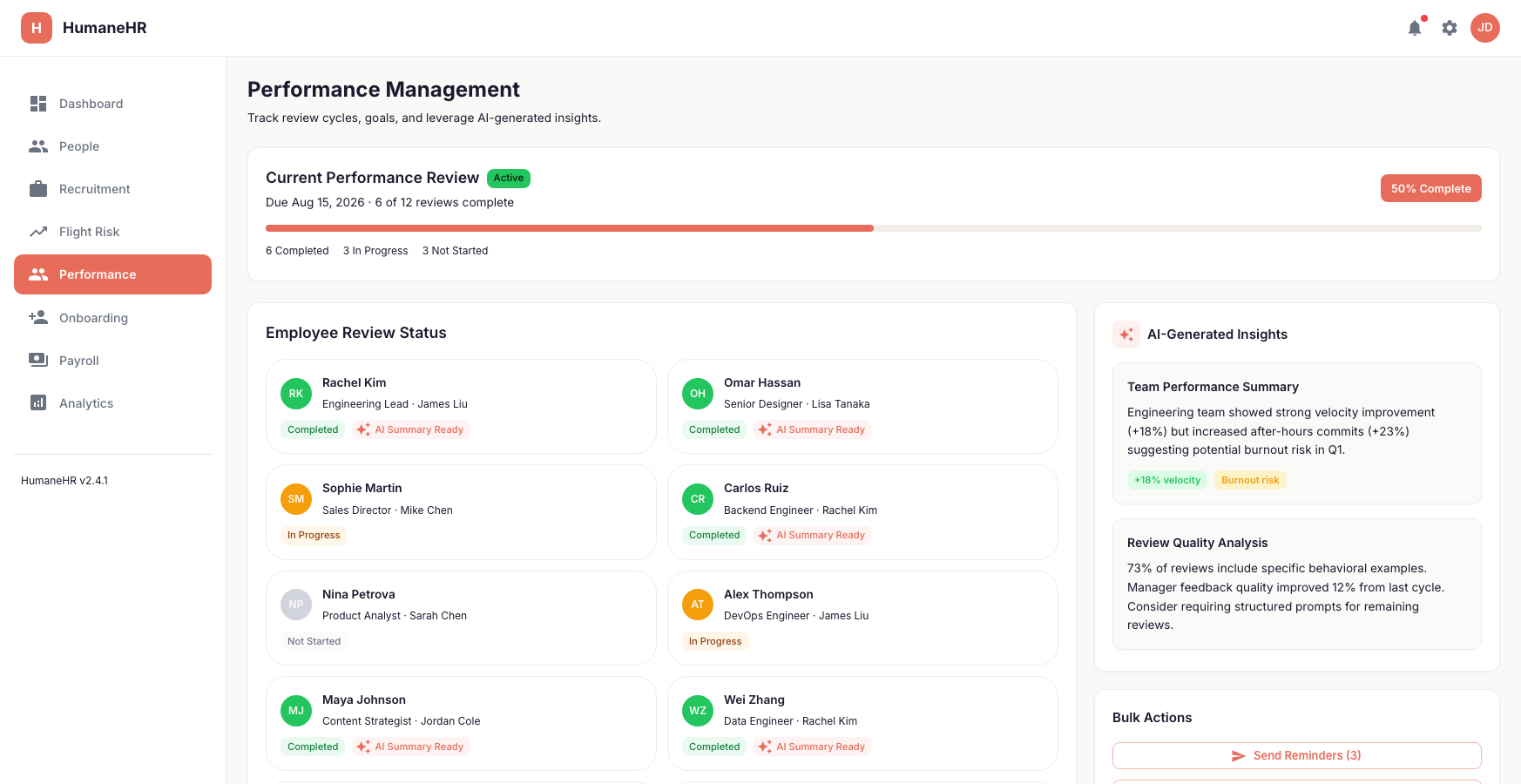Open the Dashboard menu item
Image resolution: width=1521 pixels, height=784 pixels.
[x=112, y=104]
